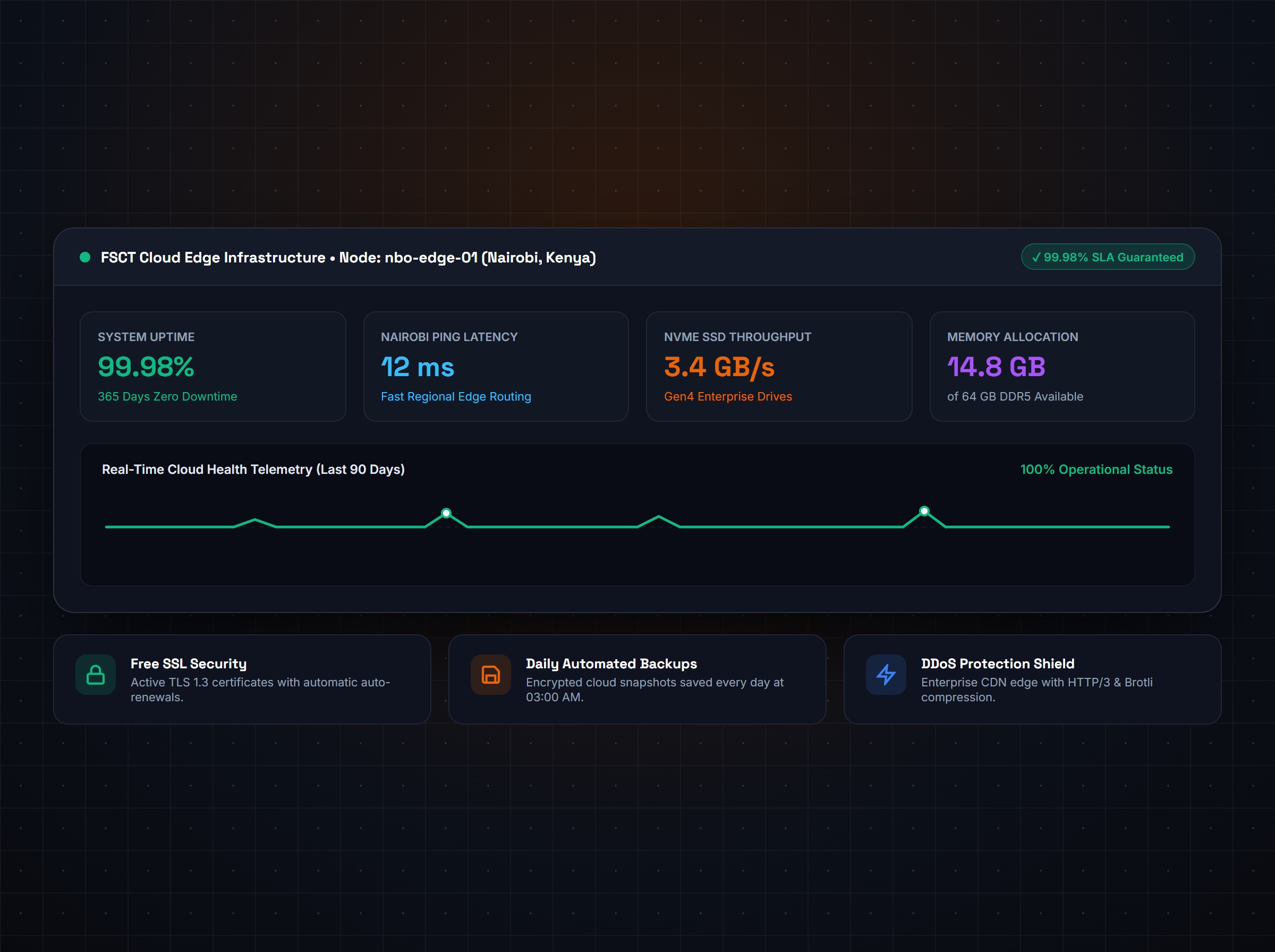Click the 99.98% uptime value
The image size is (1275, 952).
click(x=146, y=367)
